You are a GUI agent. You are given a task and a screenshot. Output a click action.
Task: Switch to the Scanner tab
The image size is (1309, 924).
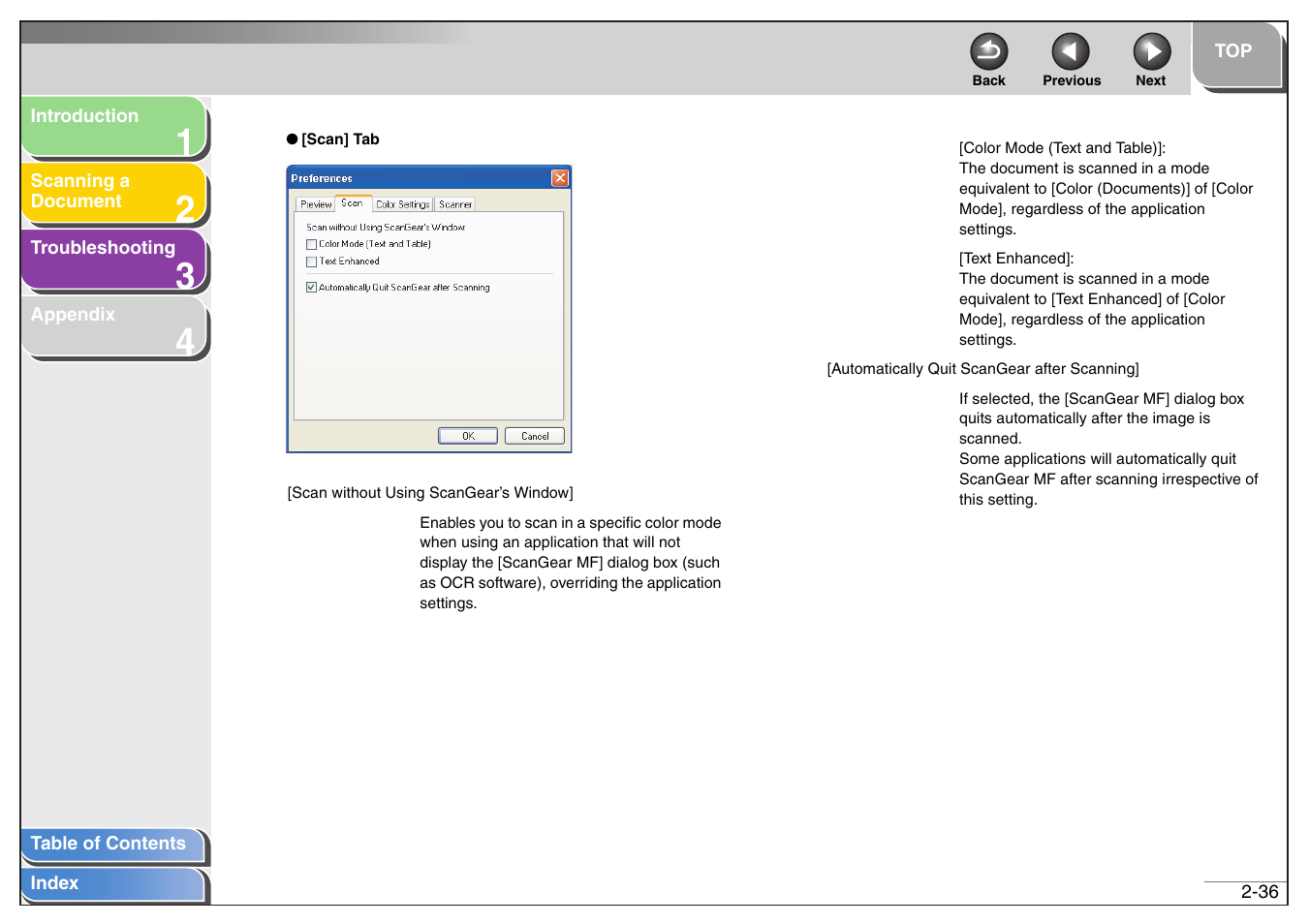click(455, 204)
